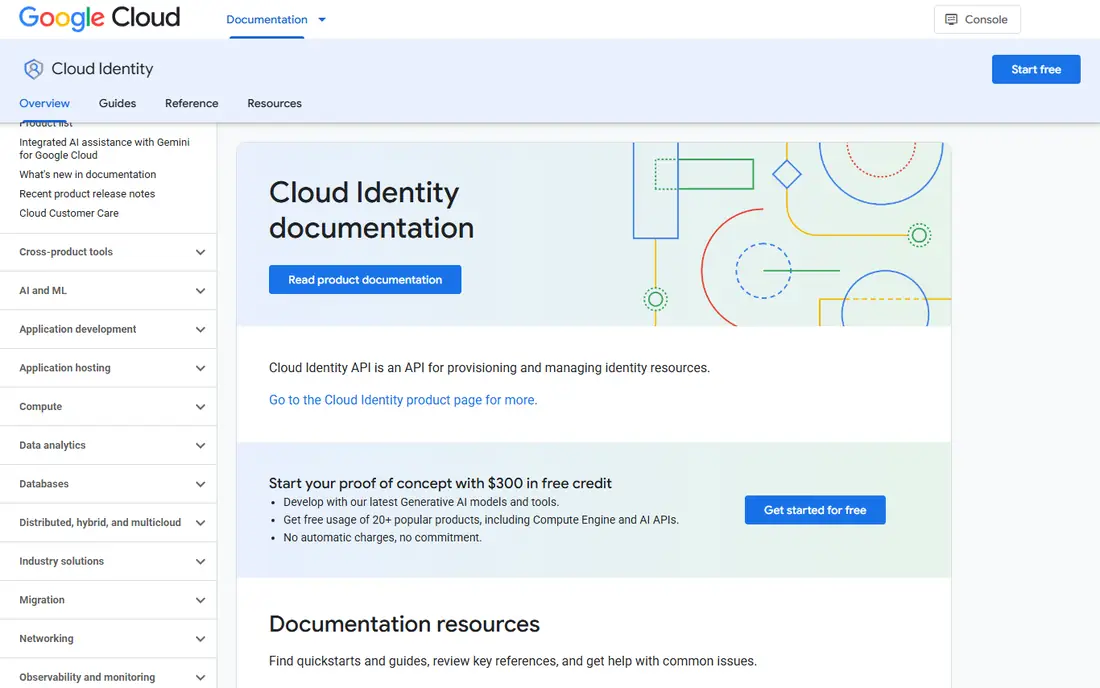Click 'No automatic charges, no commitment' text
1100x688 pixels.
pyautogui.click(x=382, y=537)
